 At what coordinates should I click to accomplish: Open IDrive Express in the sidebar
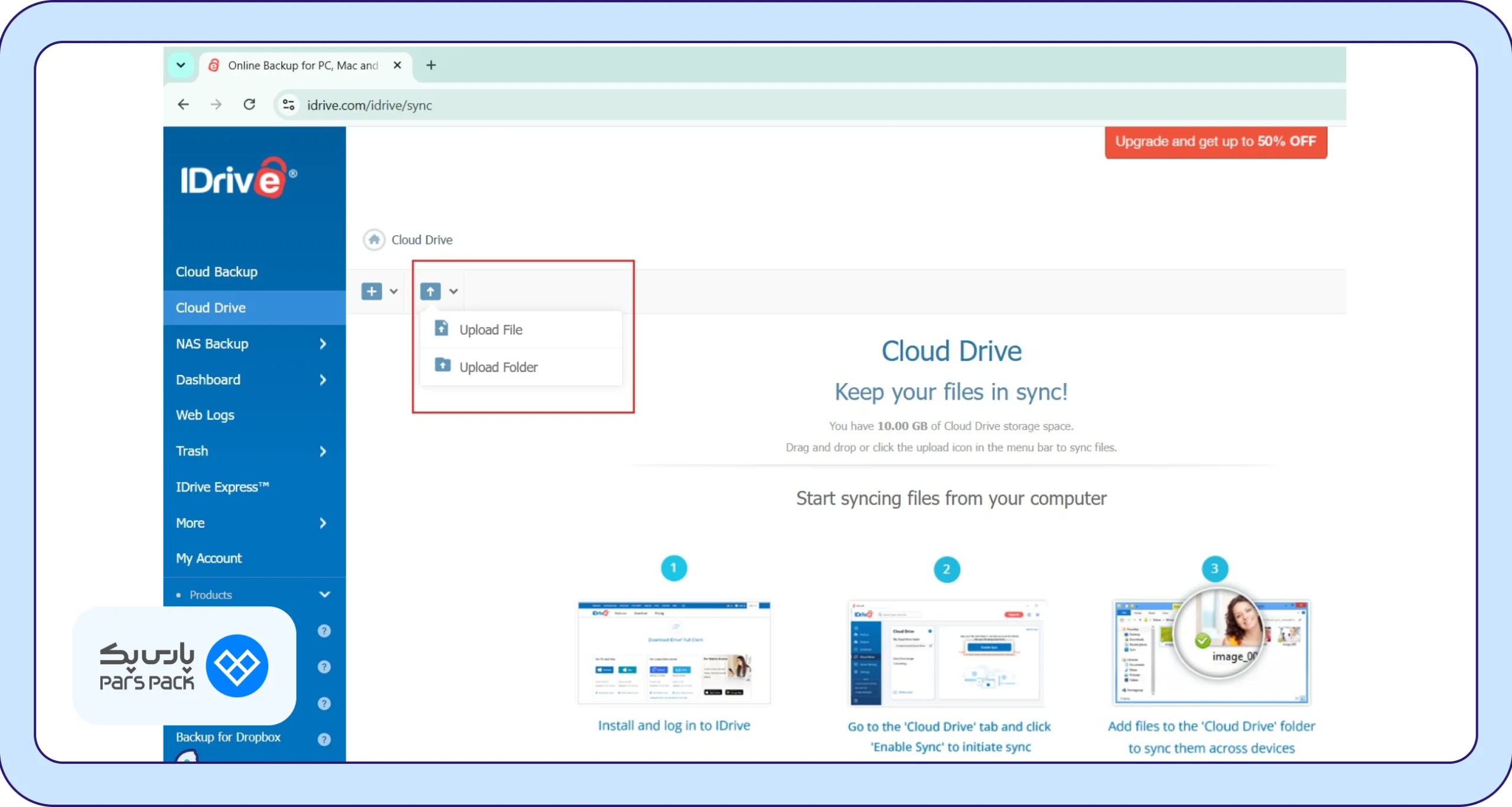(x=255, y=487)
